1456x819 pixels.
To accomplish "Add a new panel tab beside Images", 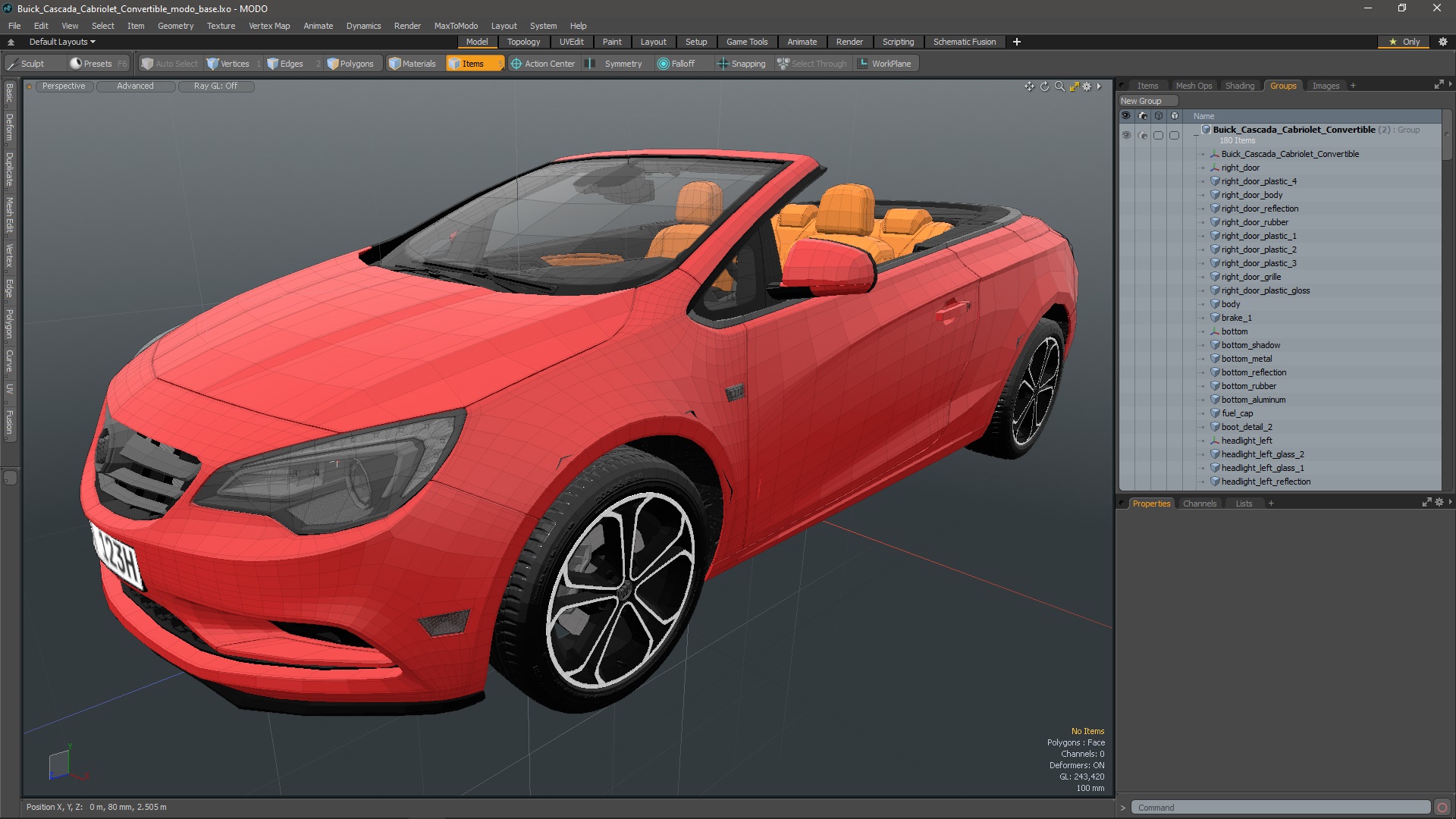I will coord(1353,86).
